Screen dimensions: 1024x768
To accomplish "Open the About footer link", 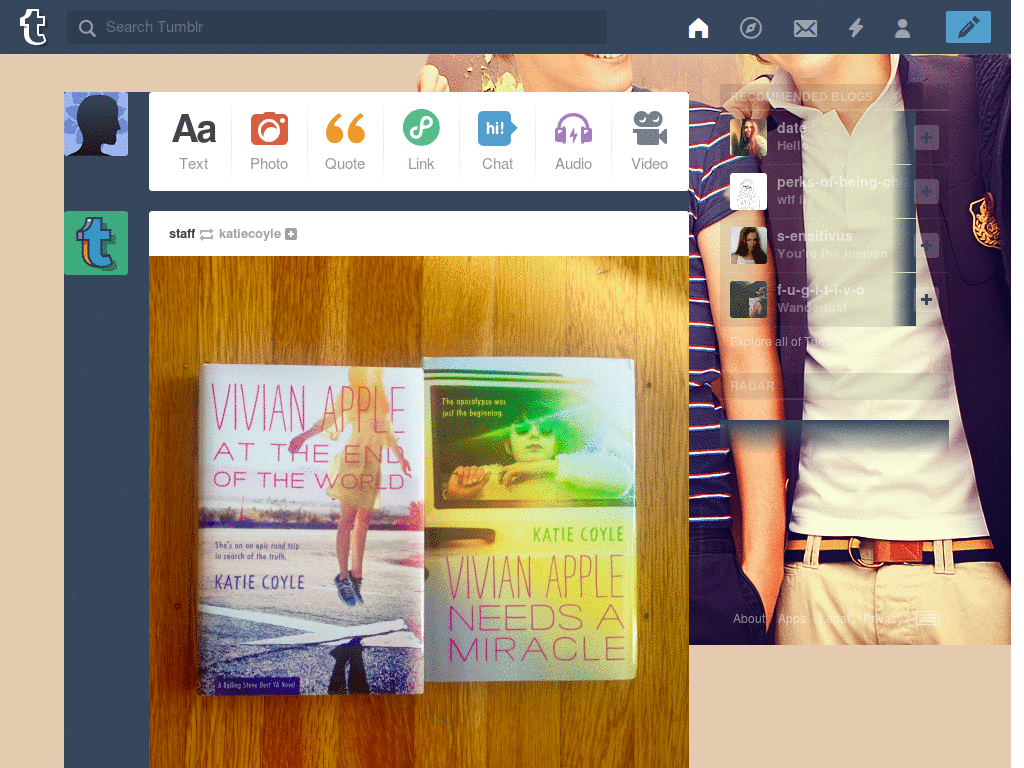I will tap(748, 618).
